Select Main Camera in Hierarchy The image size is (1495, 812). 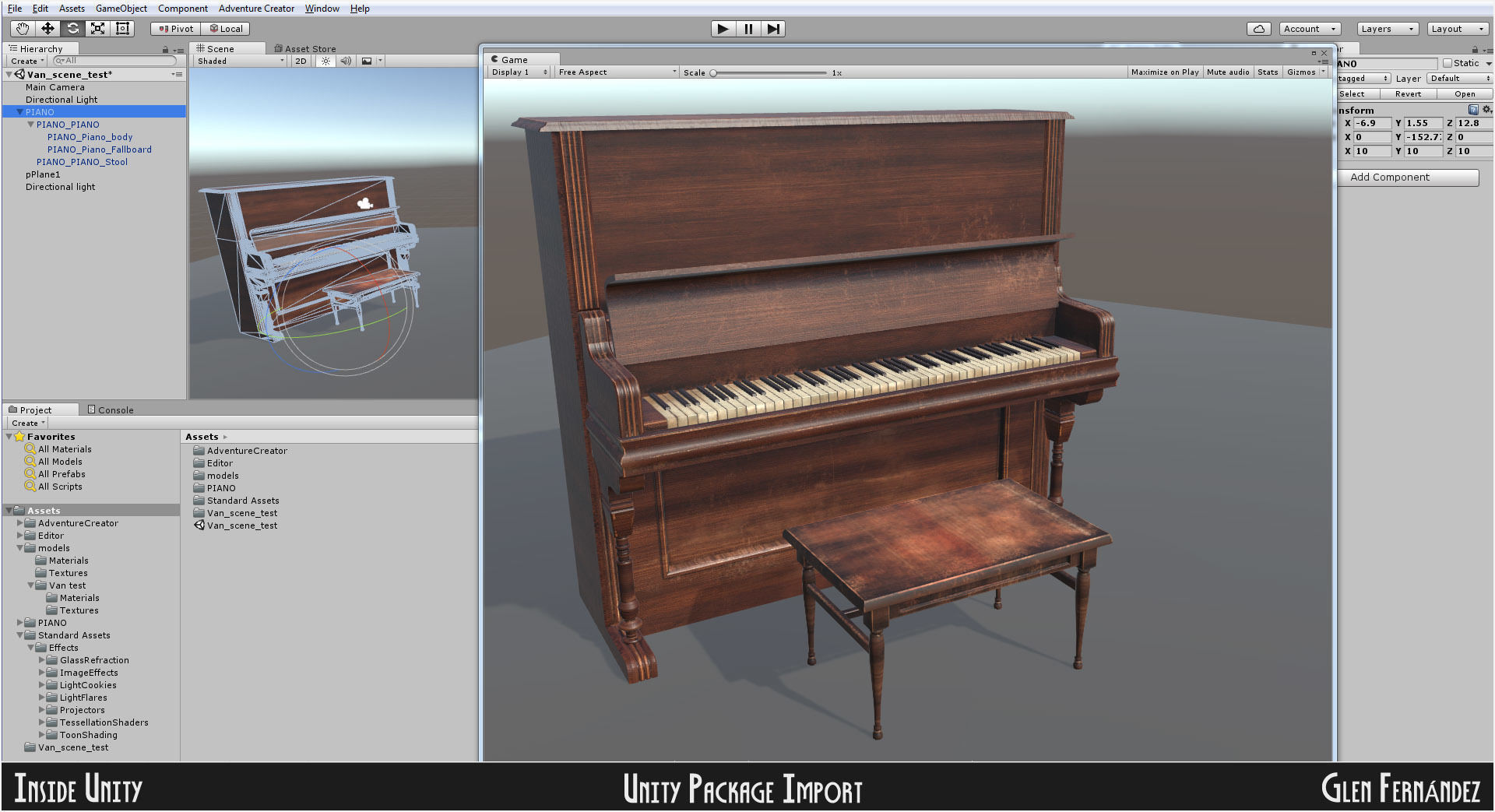[55, 87]
